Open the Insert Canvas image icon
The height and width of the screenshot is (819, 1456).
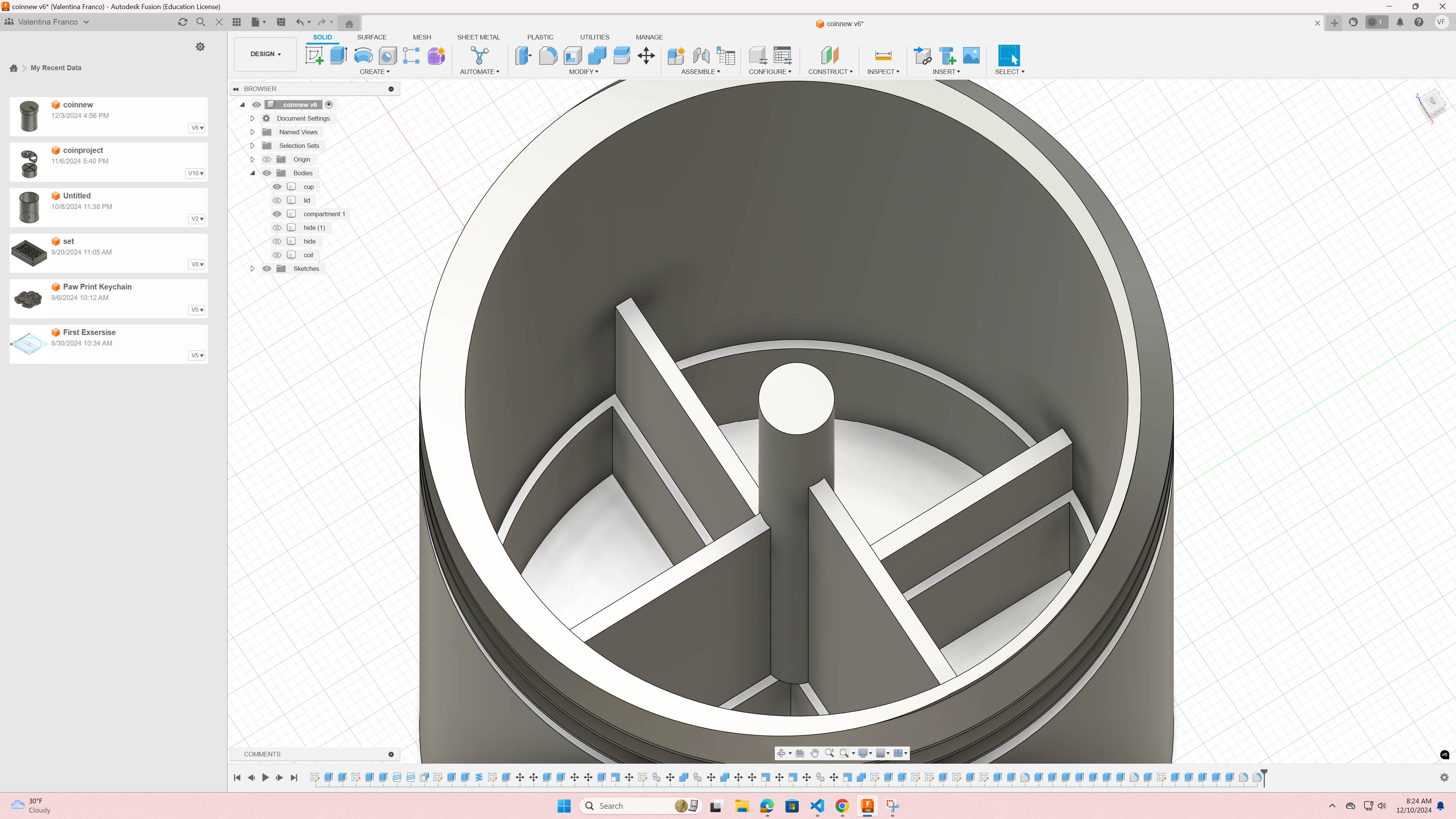click(x=971, y=55)
